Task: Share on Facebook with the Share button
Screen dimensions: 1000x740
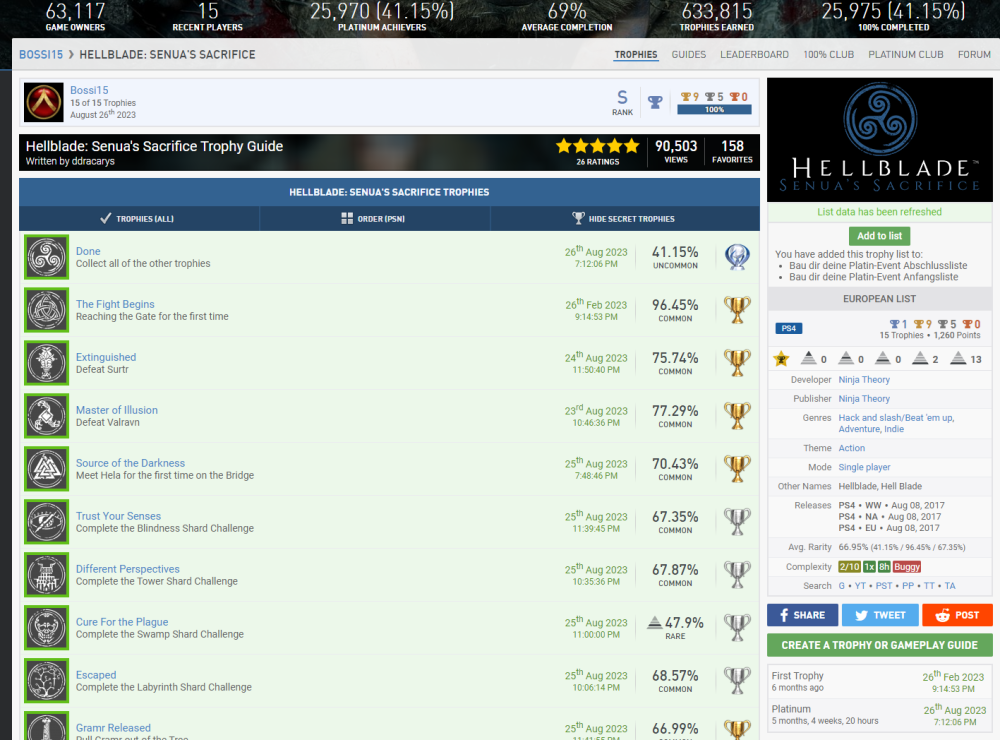Action: 802,615
